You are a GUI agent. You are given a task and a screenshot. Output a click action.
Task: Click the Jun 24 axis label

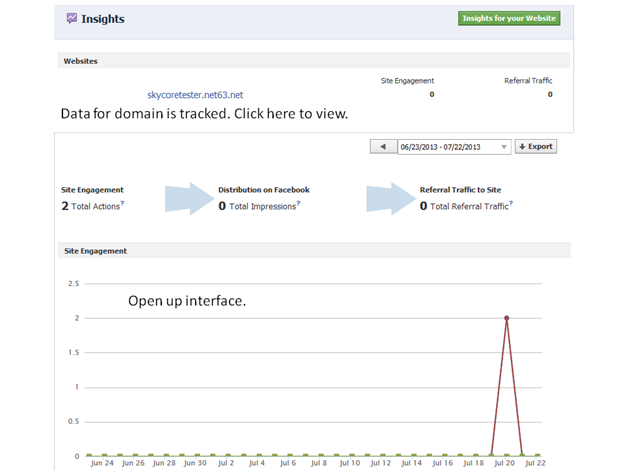(102, 463)
